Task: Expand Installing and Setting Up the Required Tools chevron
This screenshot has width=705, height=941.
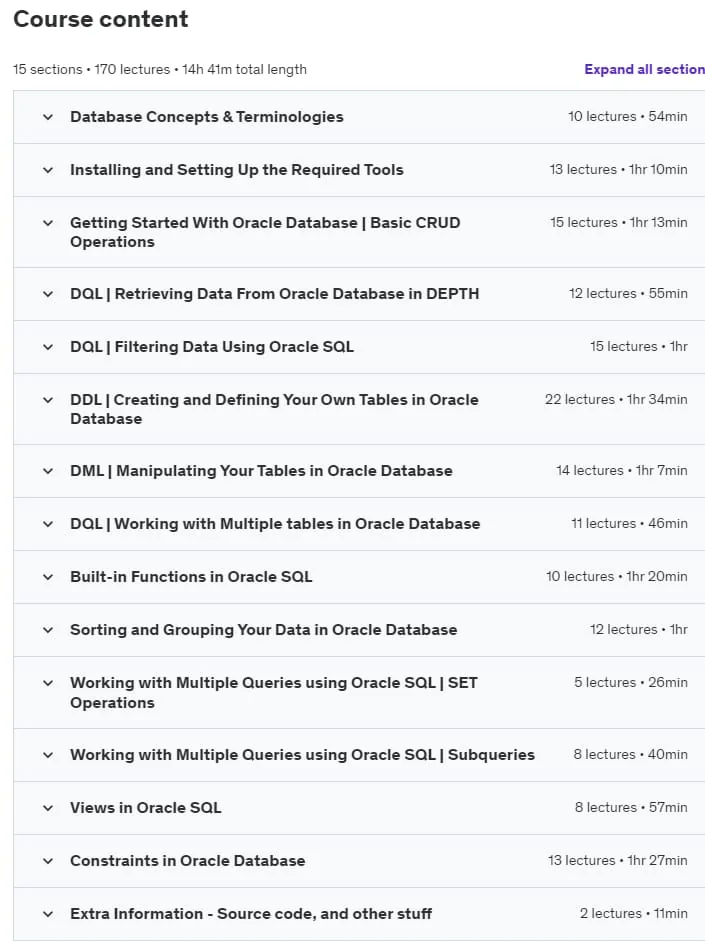Action: tap(48, 170)
